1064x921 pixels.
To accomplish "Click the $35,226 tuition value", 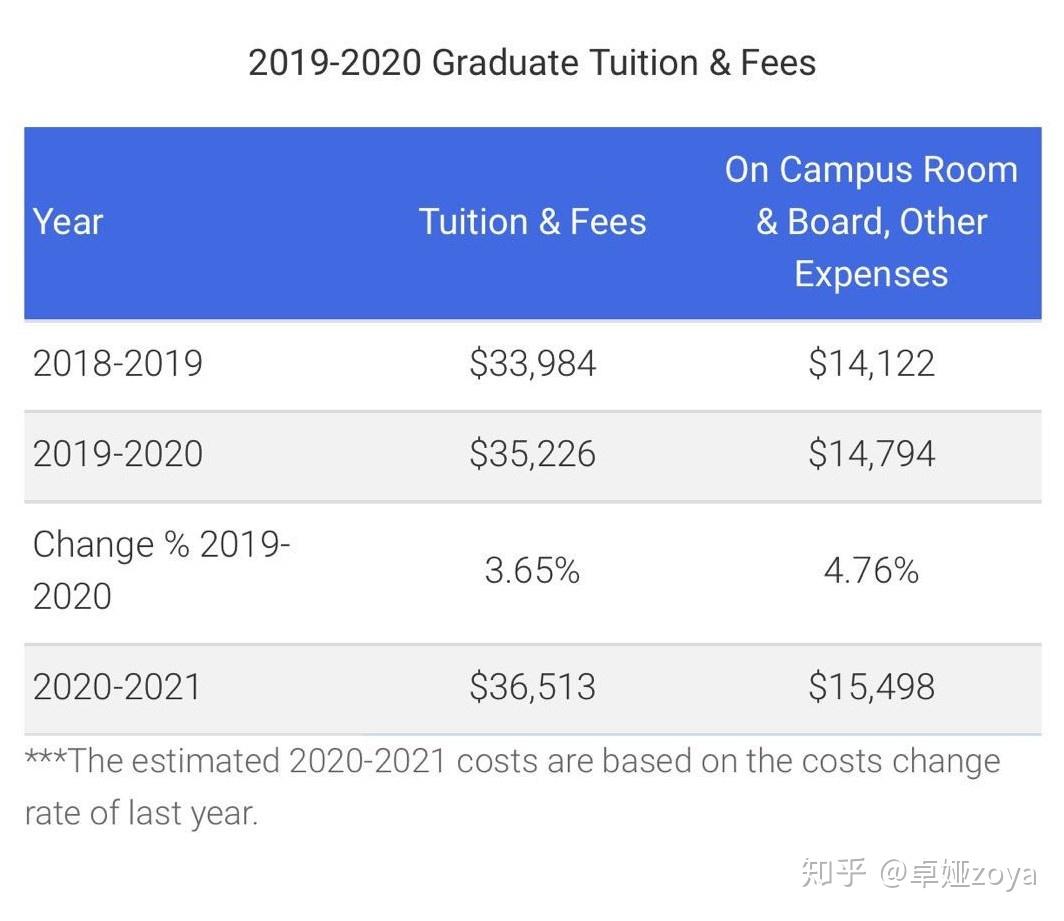I will pos(532,454).
